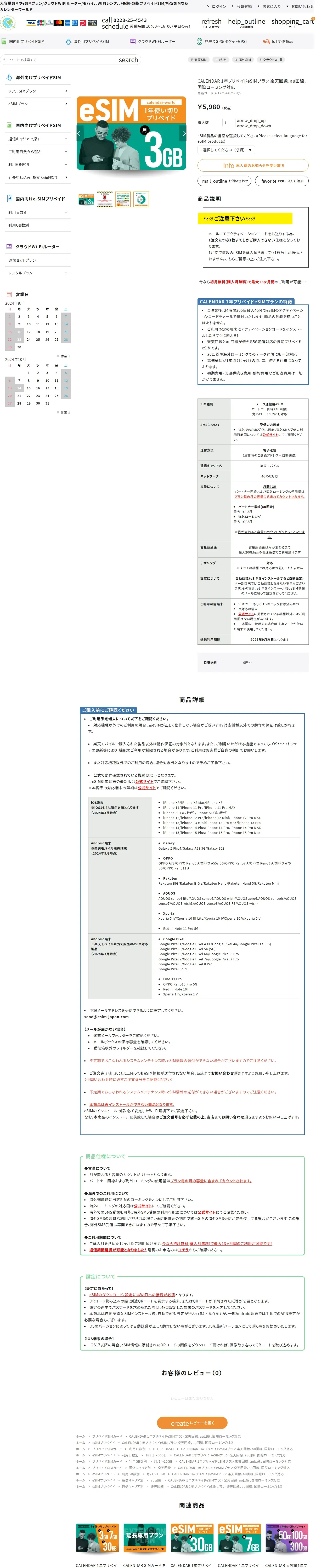Click the Calendar World globe logo
The height and width of the screenshot is (1568, 316).
coord(8,23)
